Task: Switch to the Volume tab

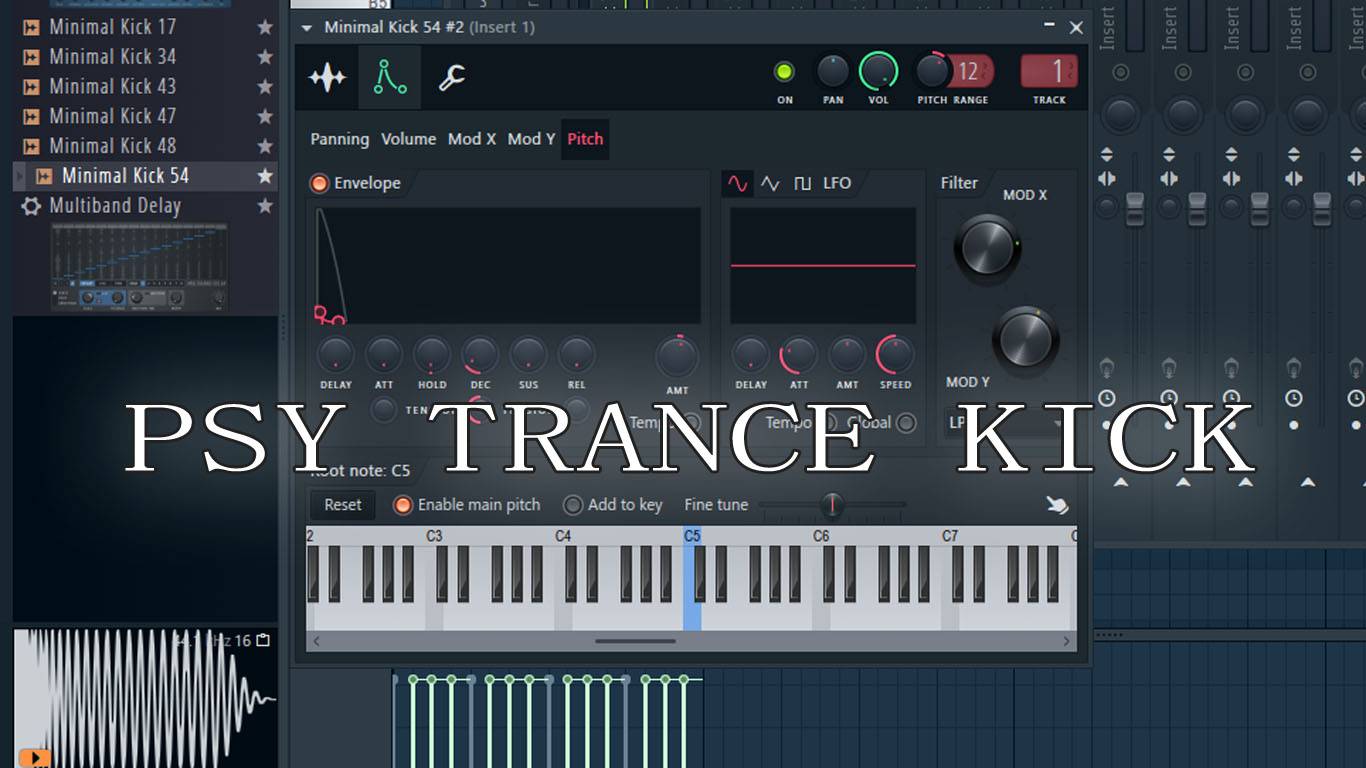Action: [x=409, y=139]
